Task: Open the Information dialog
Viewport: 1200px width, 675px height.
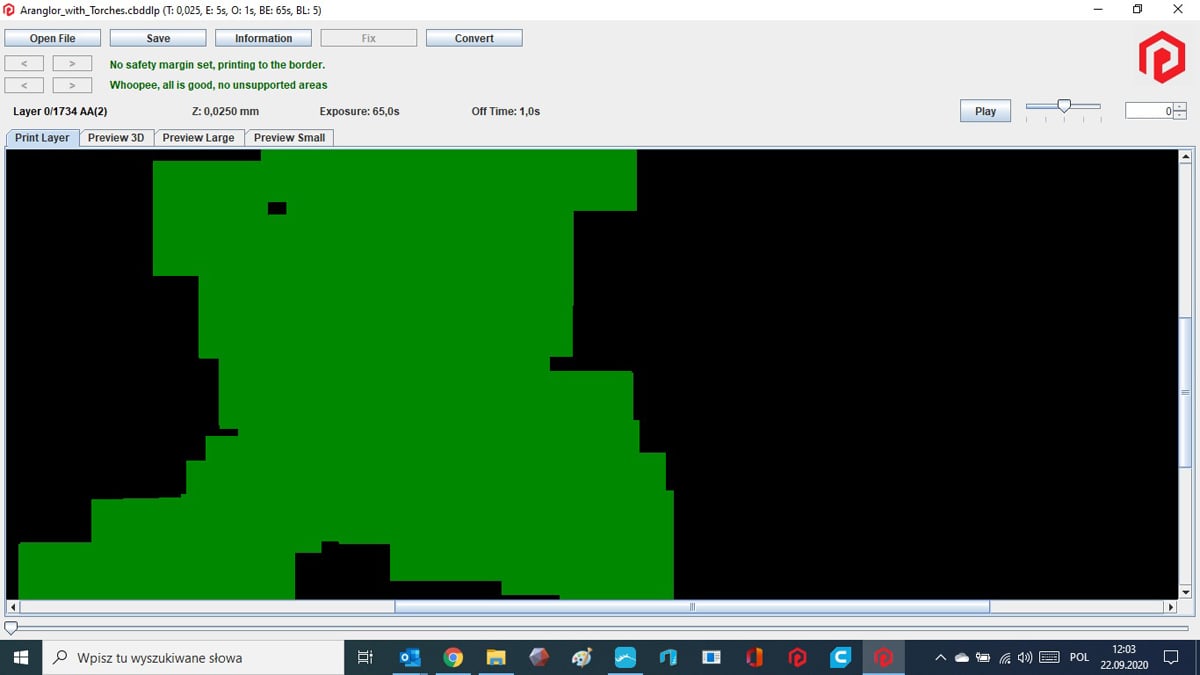Action: [x=264, y=38]
